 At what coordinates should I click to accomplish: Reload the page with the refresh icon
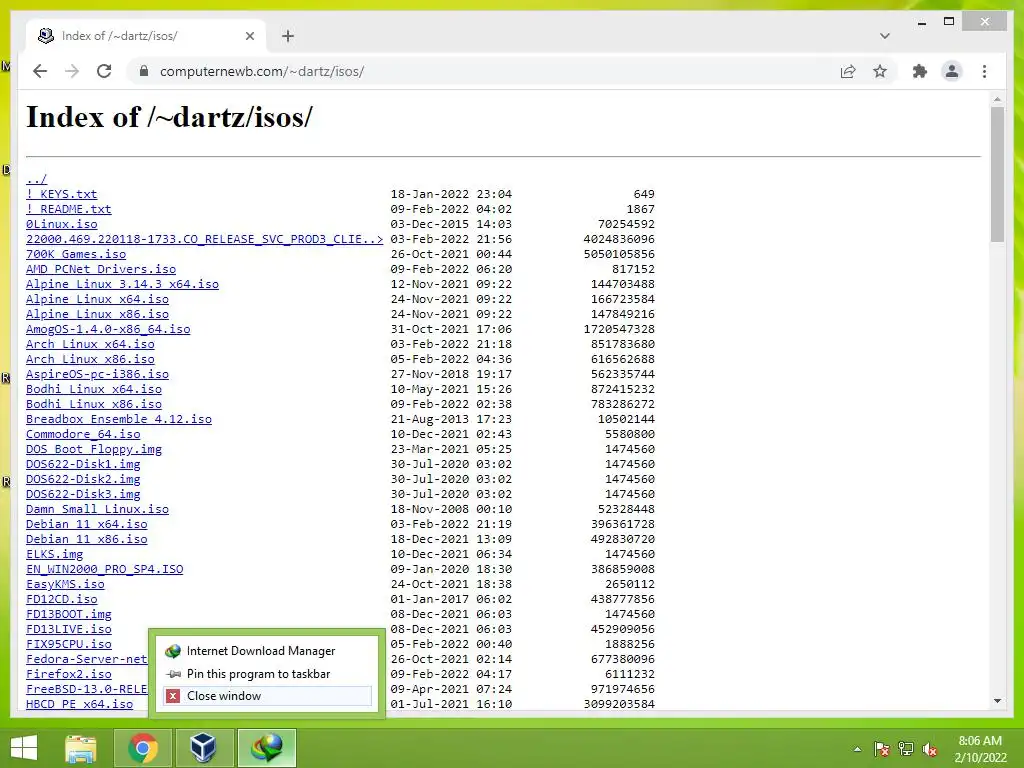click(104, 71)
